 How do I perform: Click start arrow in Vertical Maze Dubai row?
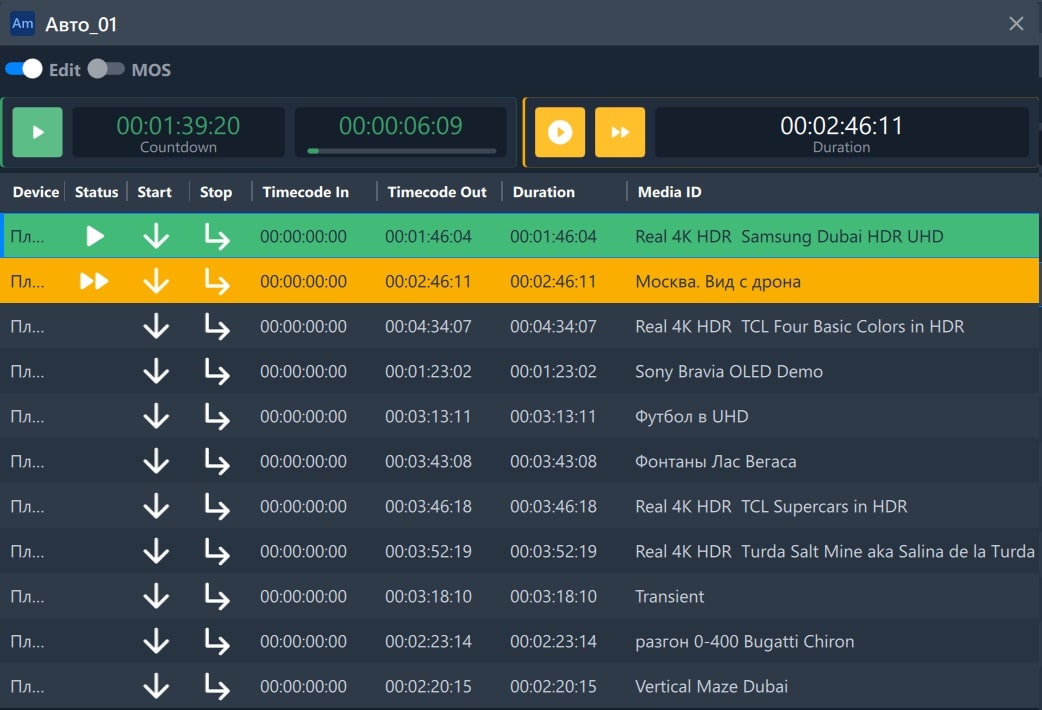point(156,686)
